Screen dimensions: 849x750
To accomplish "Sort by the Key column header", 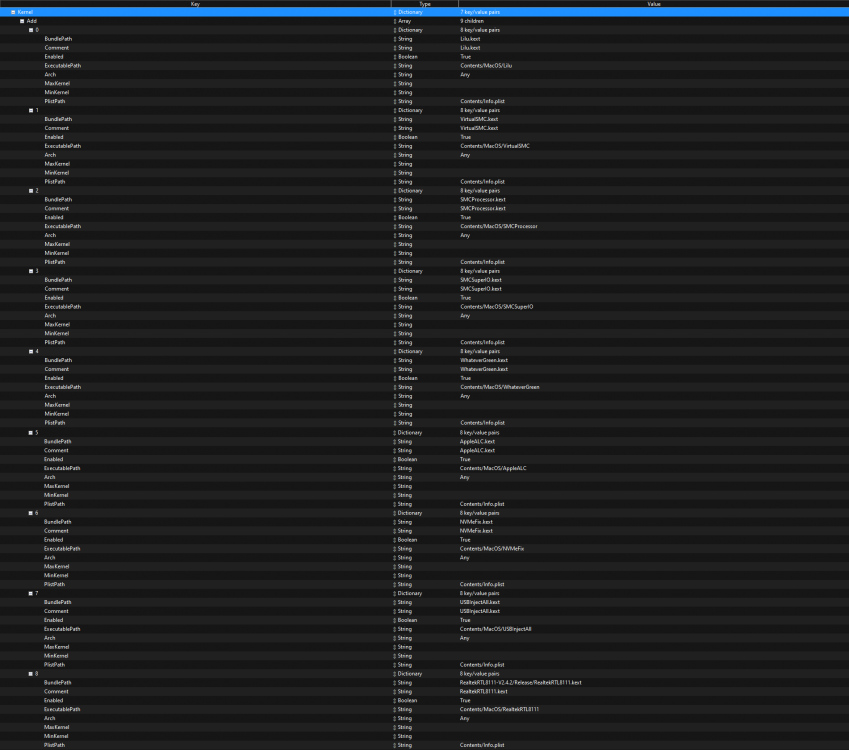I will [x=195, y=4].
